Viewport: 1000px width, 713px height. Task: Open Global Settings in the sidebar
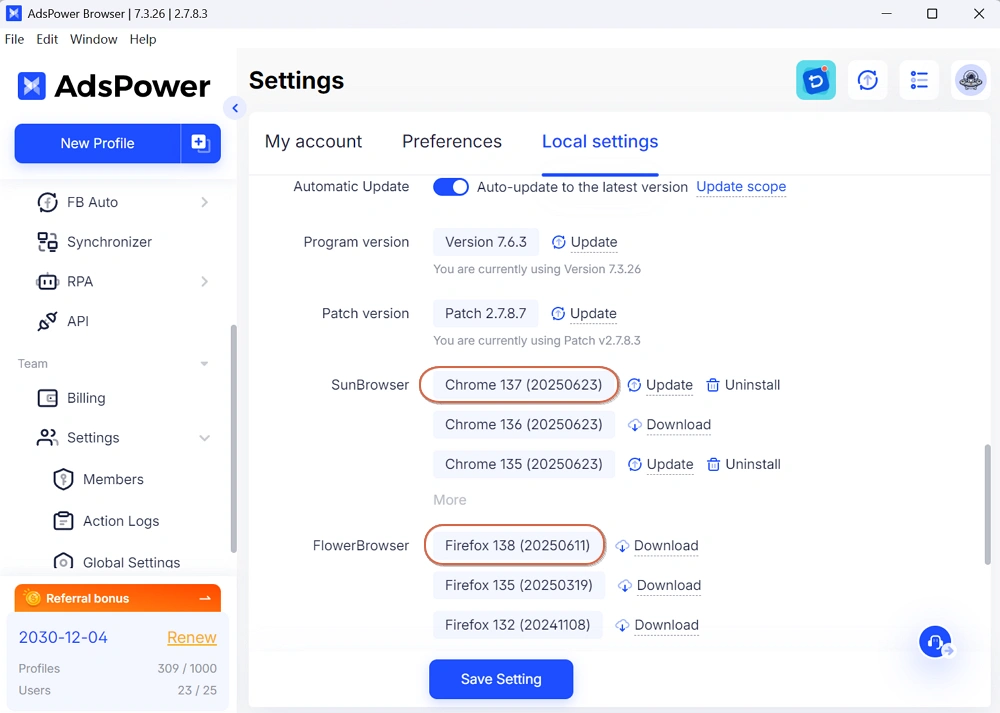131,562
